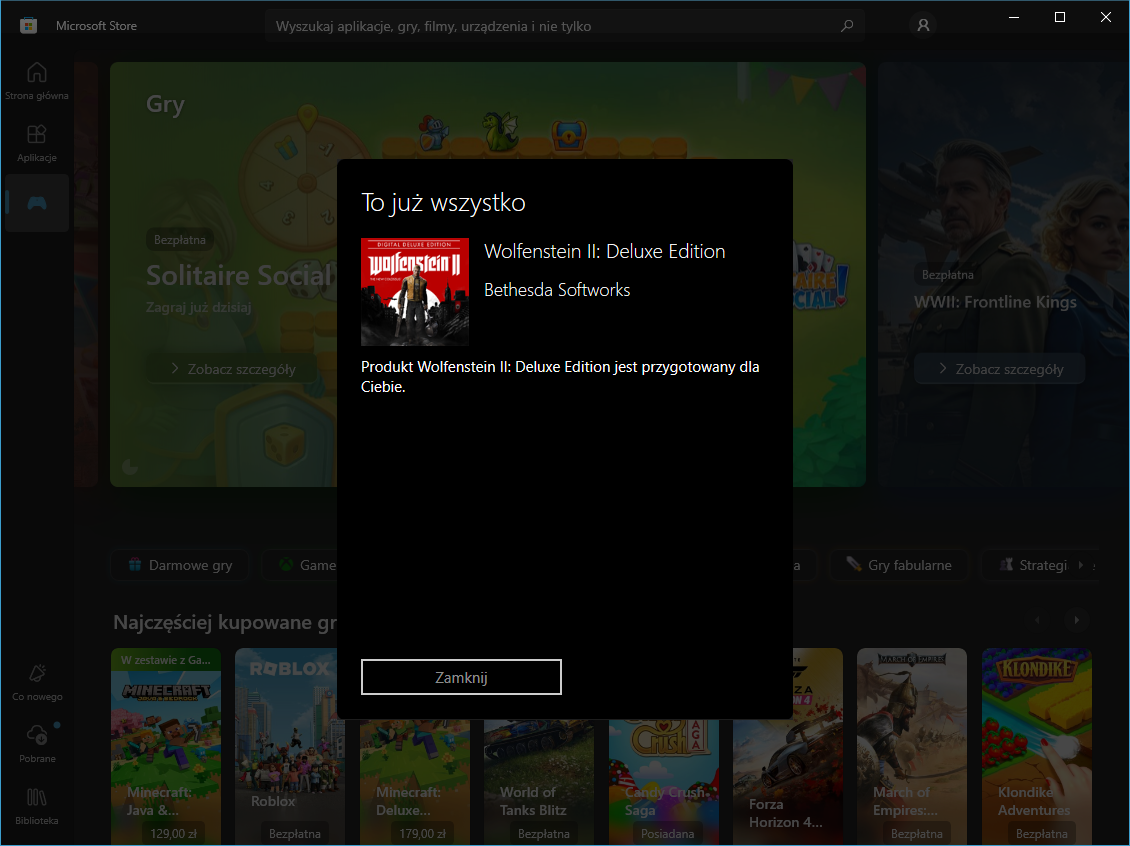Show next Najczęściej kupowane games arrow

click(x=1077, y=620)
